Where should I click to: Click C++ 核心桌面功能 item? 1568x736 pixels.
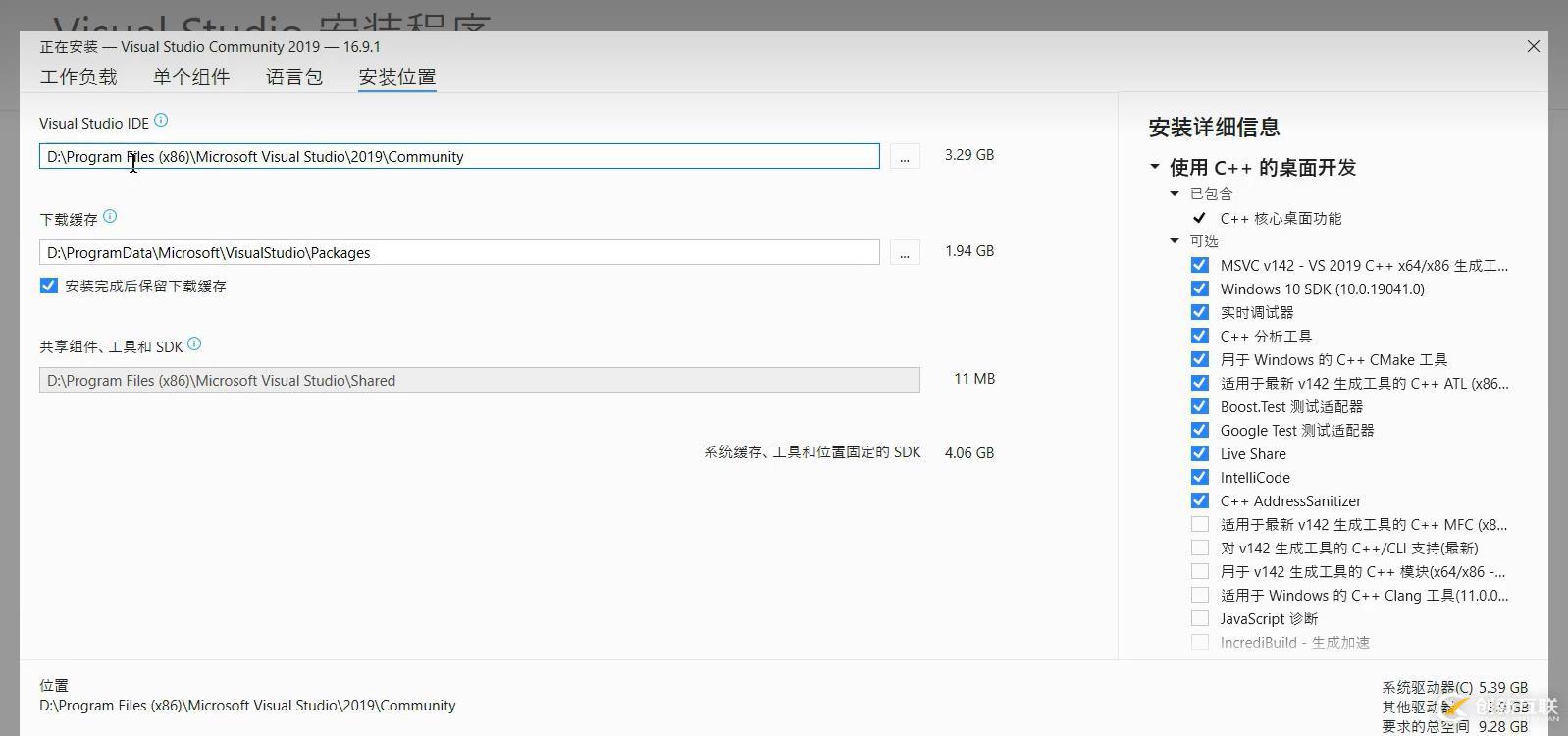[x=1281, y=218]
